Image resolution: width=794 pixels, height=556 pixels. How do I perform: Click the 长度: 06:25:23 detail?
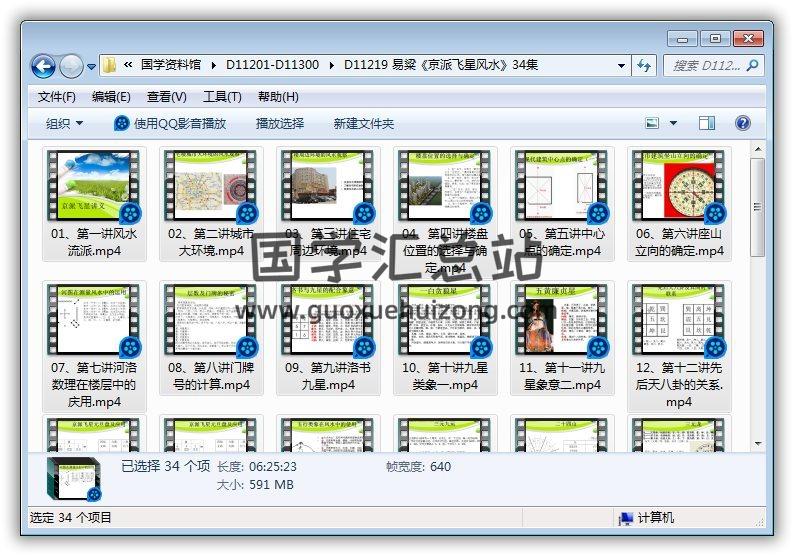click(257, 467)
